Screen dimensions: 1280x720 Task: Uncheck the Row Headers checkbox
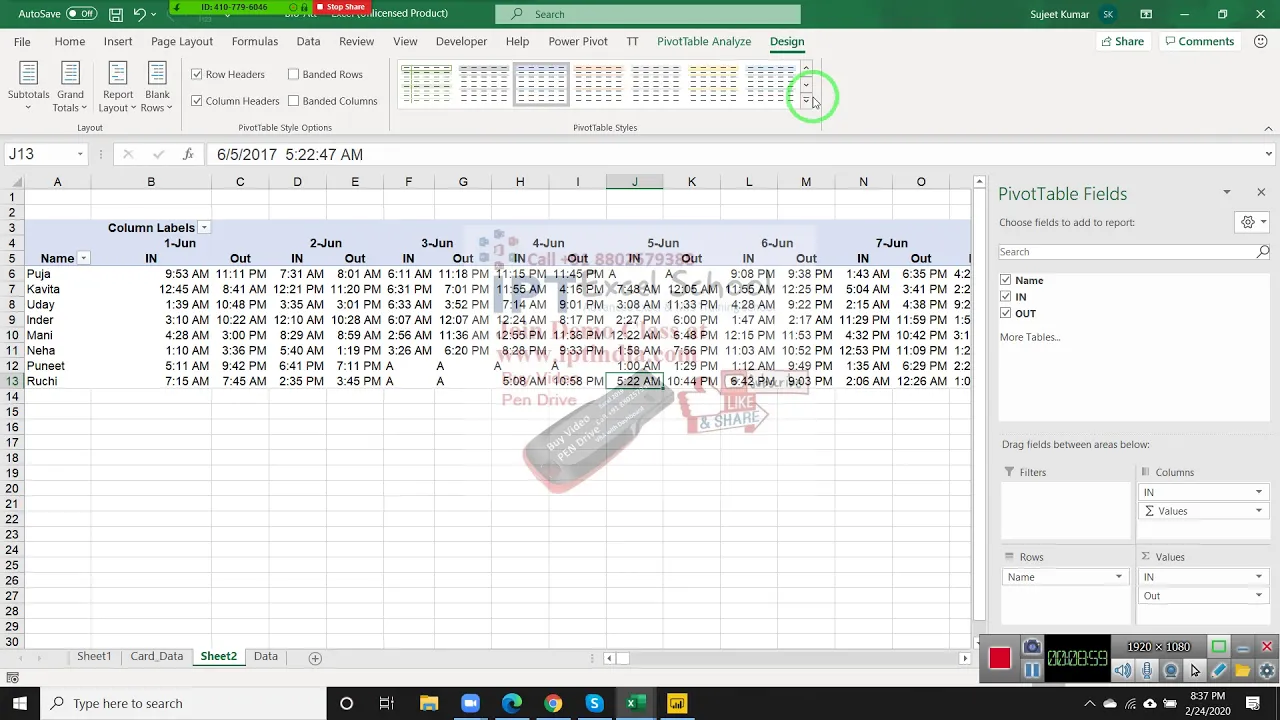click(197, 74)
